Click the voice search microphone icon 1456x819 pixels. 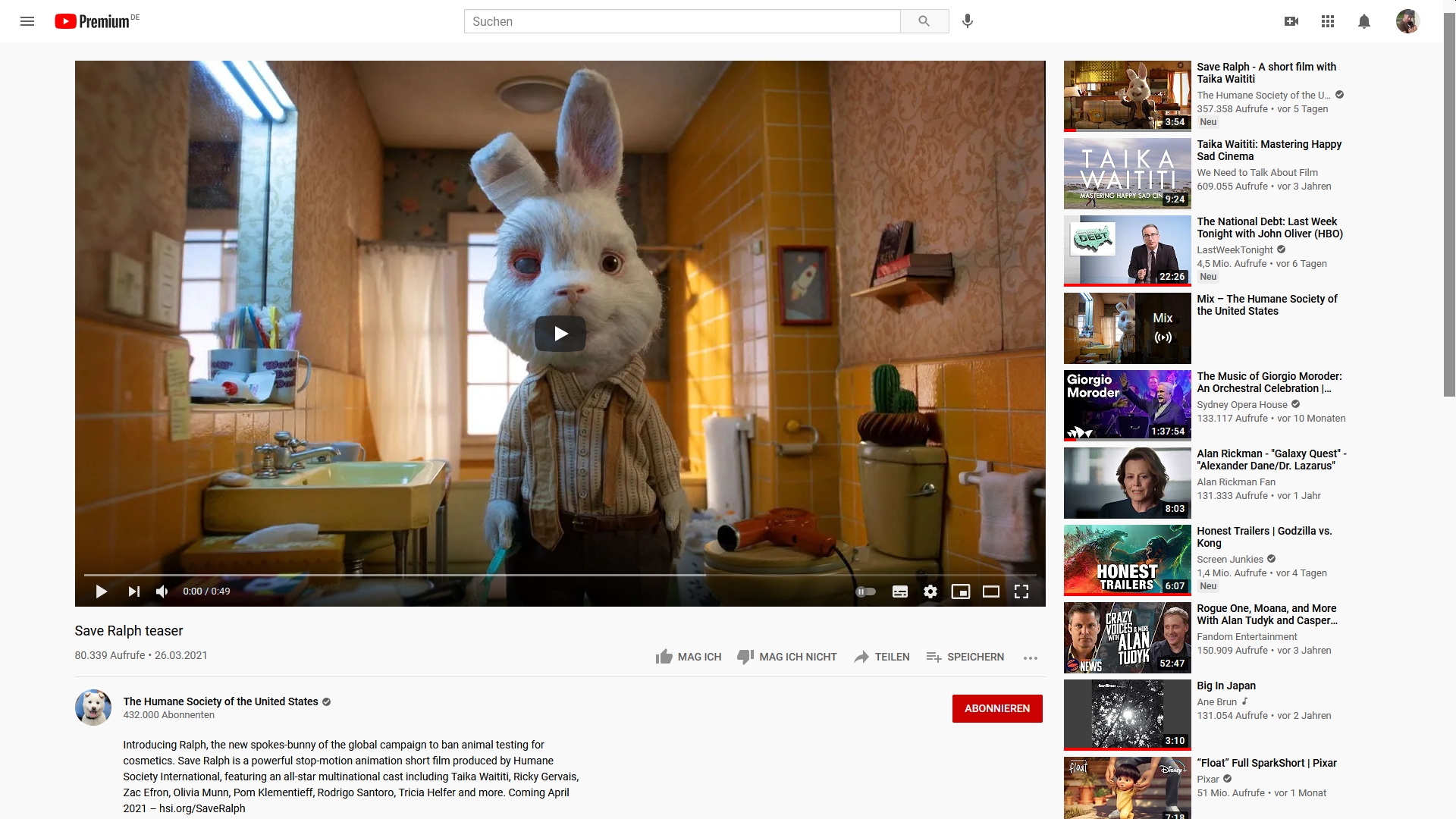point(967,21)
